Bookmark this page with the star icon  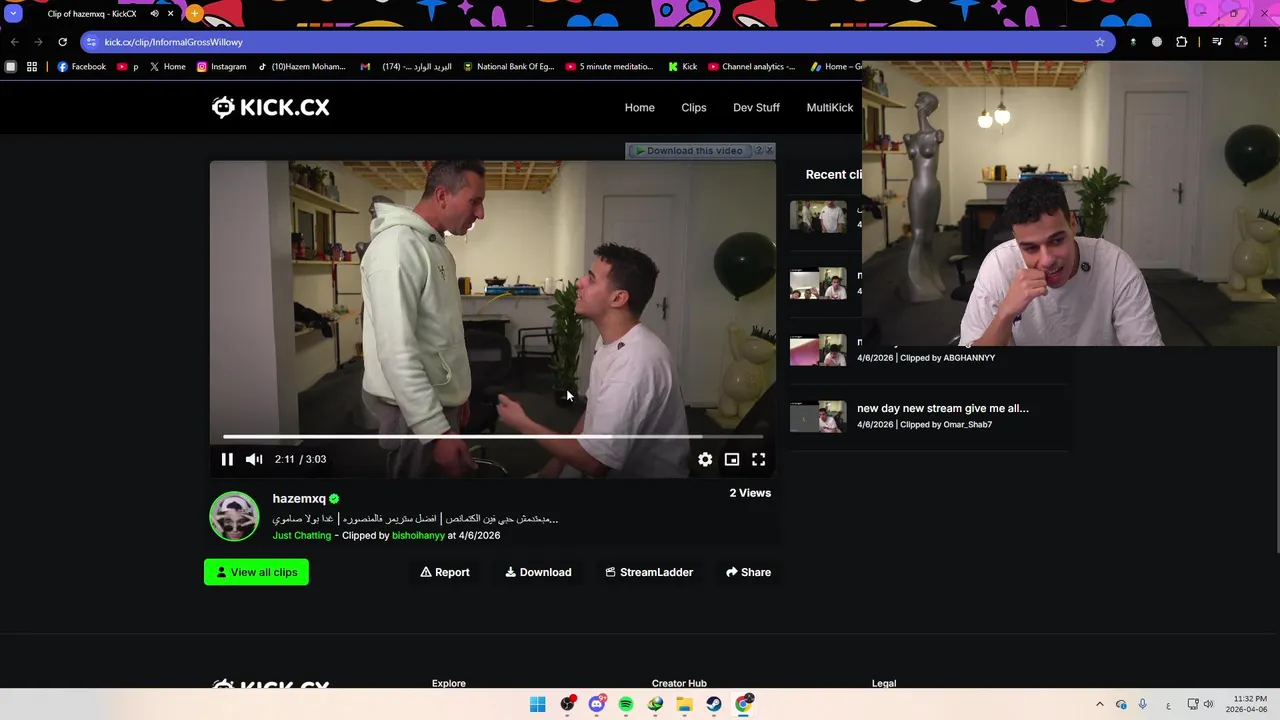pyautogui.click(x=1100, y=42)
